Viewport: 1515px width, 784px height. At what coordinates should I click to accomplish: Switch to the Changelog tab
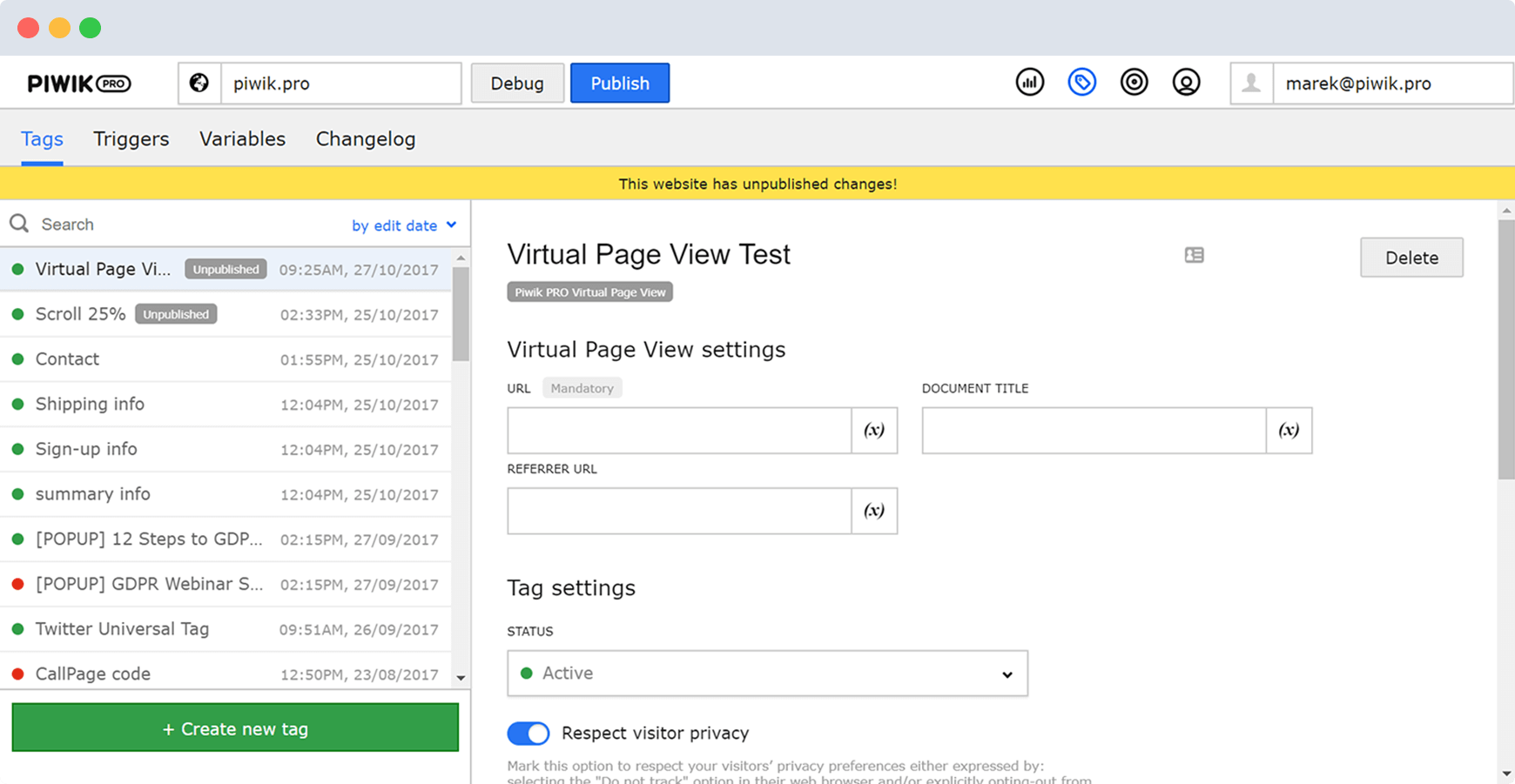coord(366,139)
